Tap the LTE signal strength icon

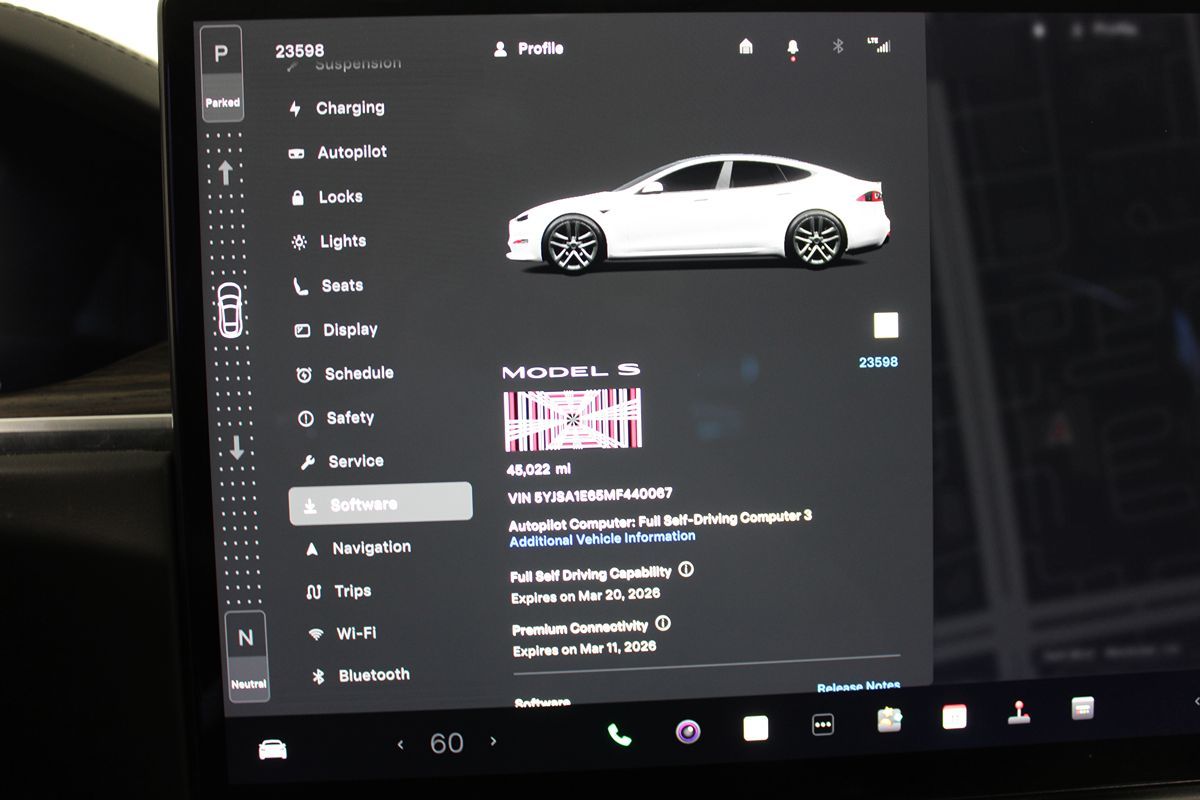pos(879,45)
